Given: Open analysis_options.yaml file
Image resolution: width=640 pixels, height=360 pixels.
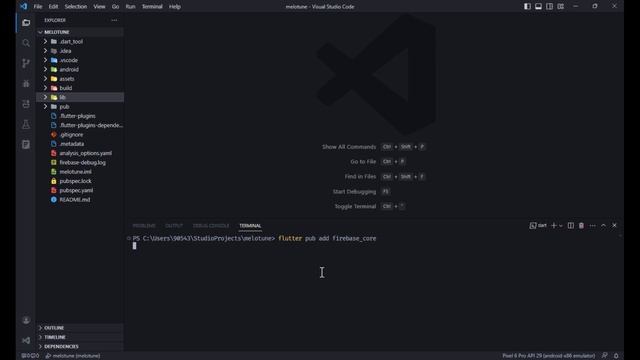Looking at the screenshot, I should [80, 153].
